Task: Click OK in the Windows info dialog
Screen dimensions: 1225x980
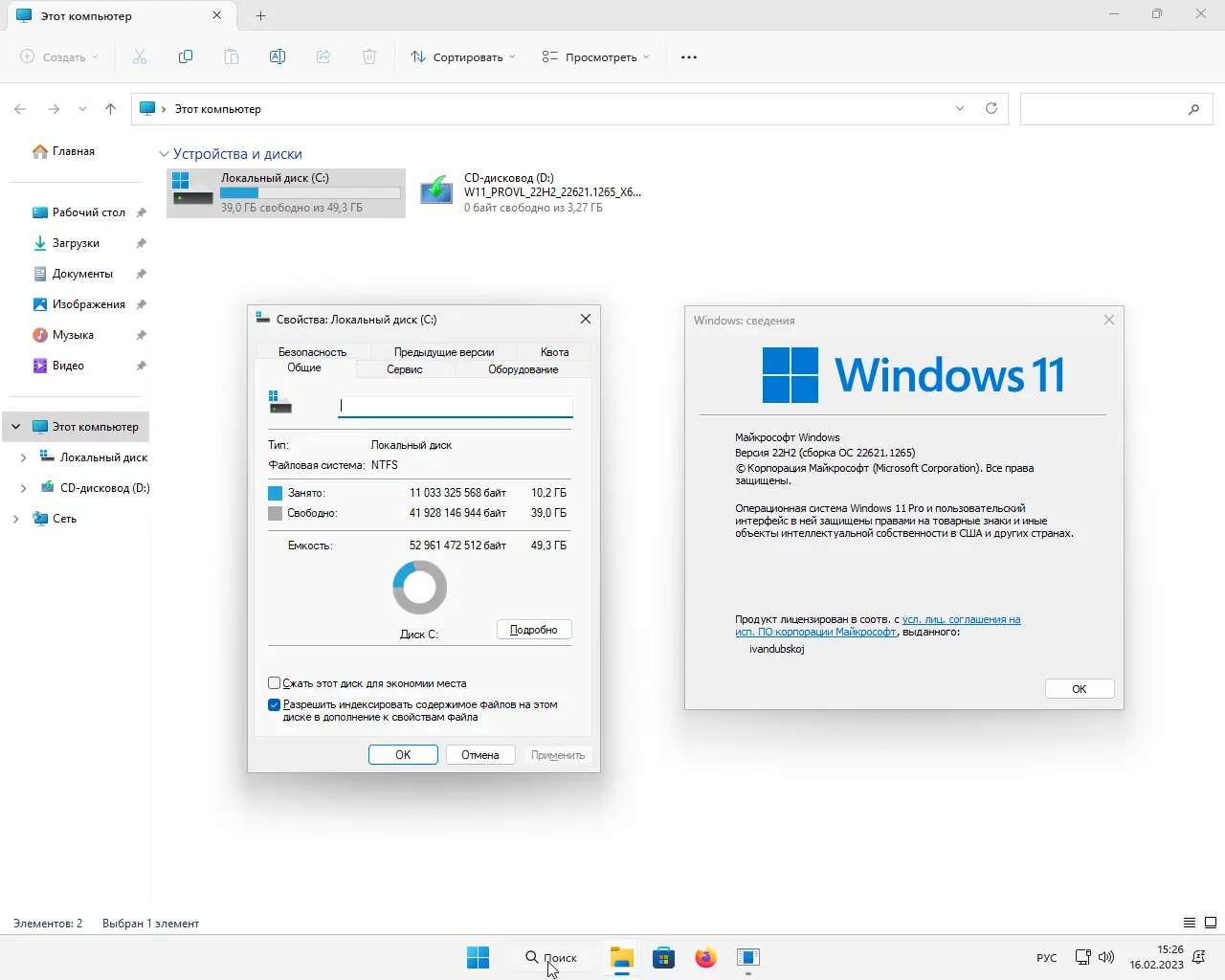Action: (1080, 689)
